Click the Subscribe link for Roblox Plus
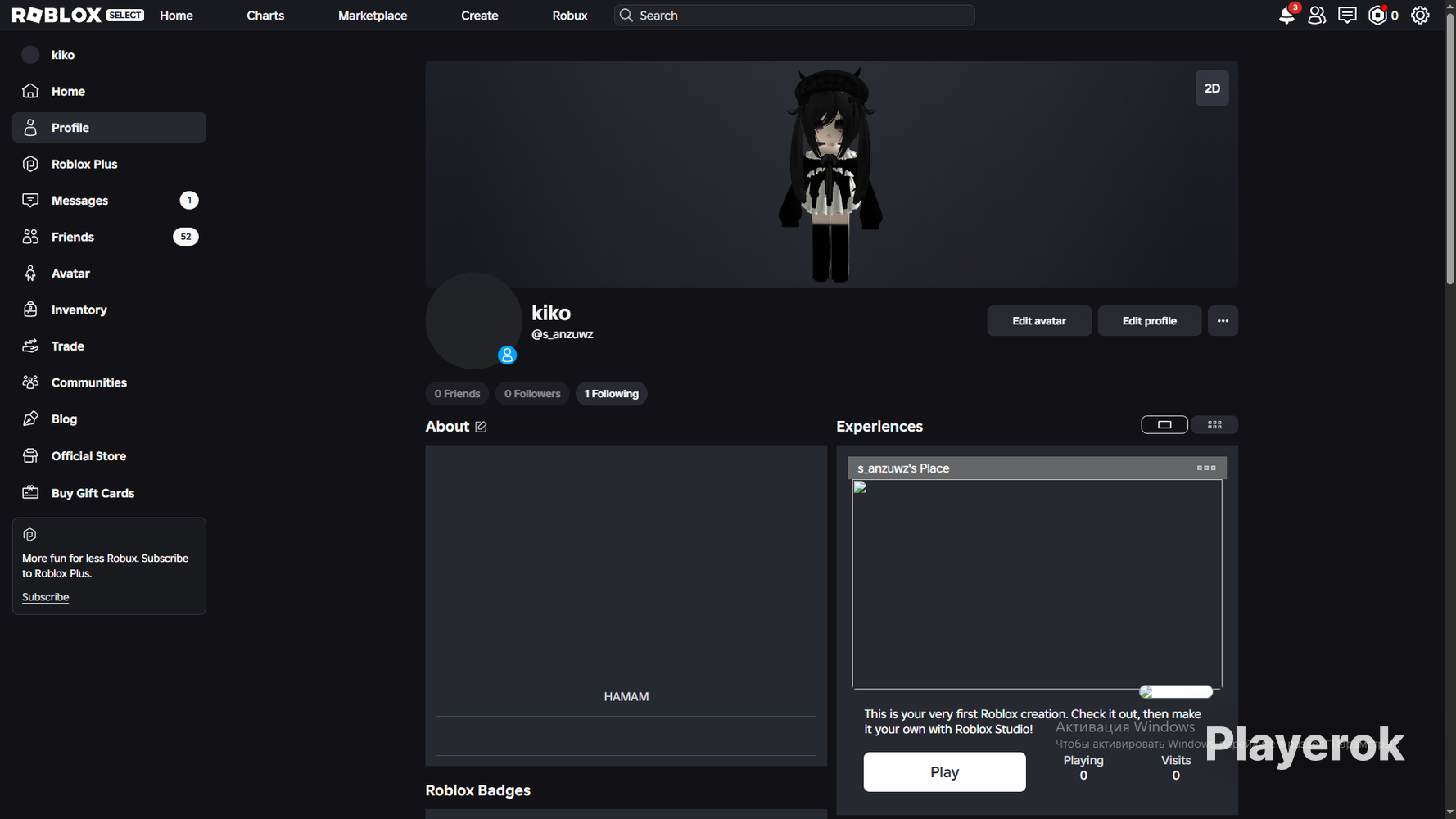This screenshot has height=819, width=1456. pyautogui.click(x=45, y=597)
